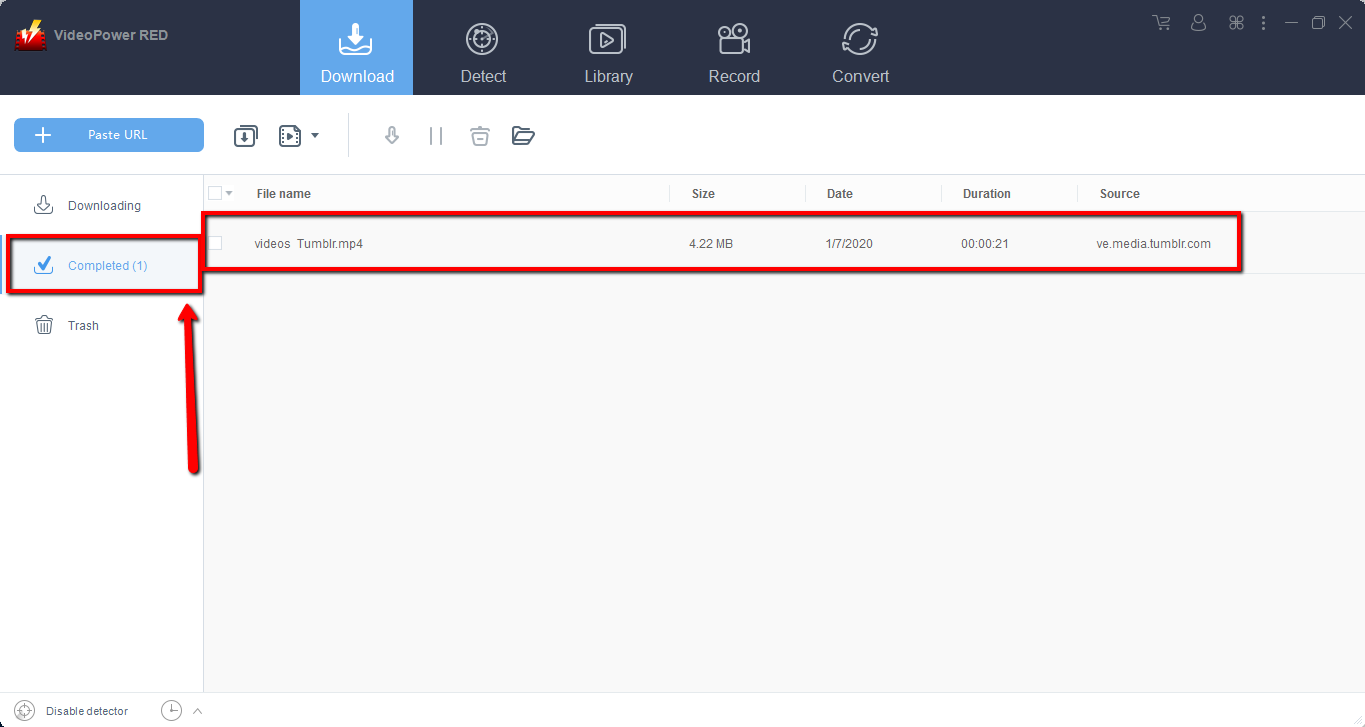Viewport: 1365px width, 727px height.
Task: Expand the chevron beside the clock icon
Action: coord(197,711)
